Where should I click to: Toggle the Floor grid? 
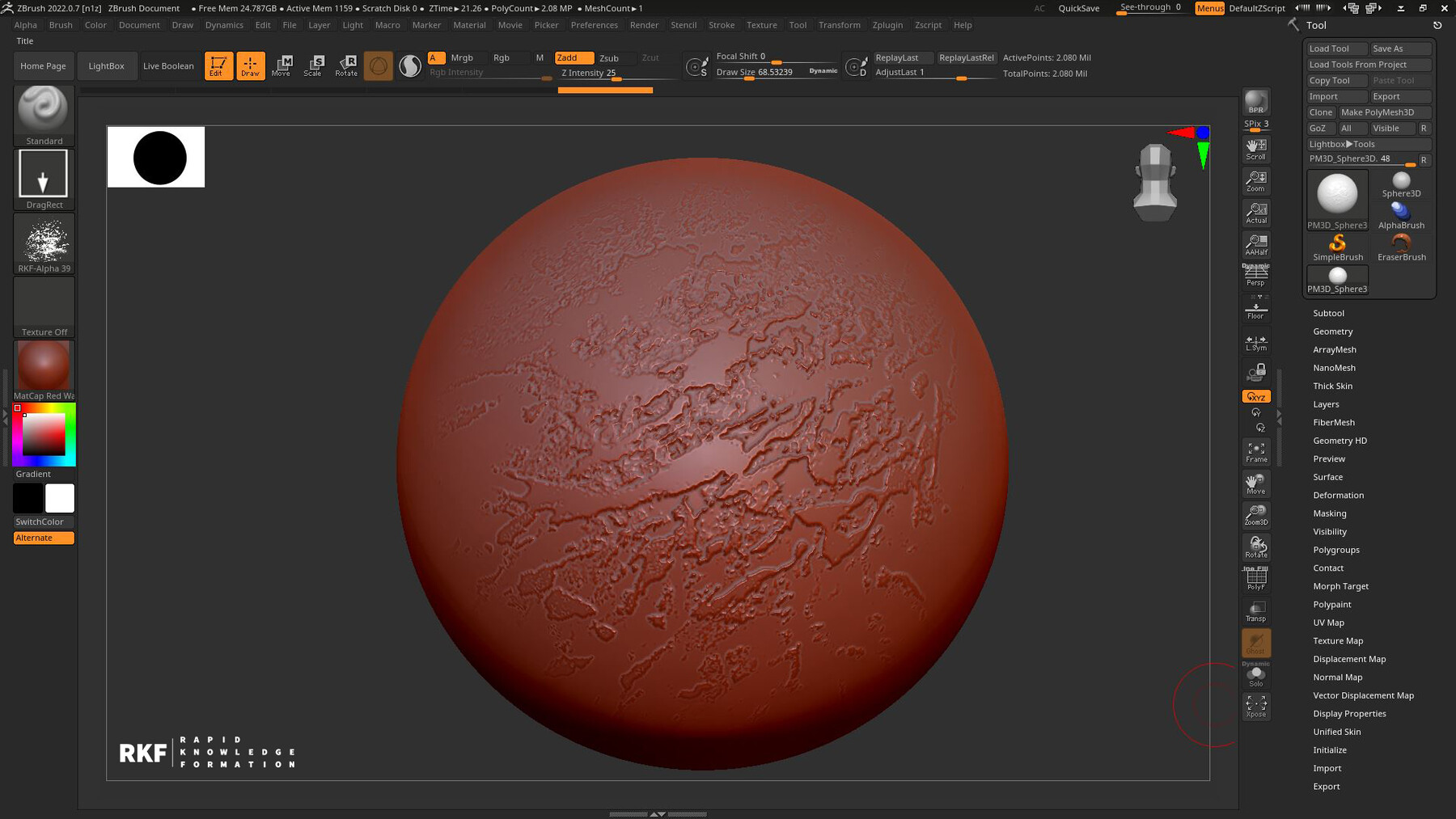[1255, 308]
